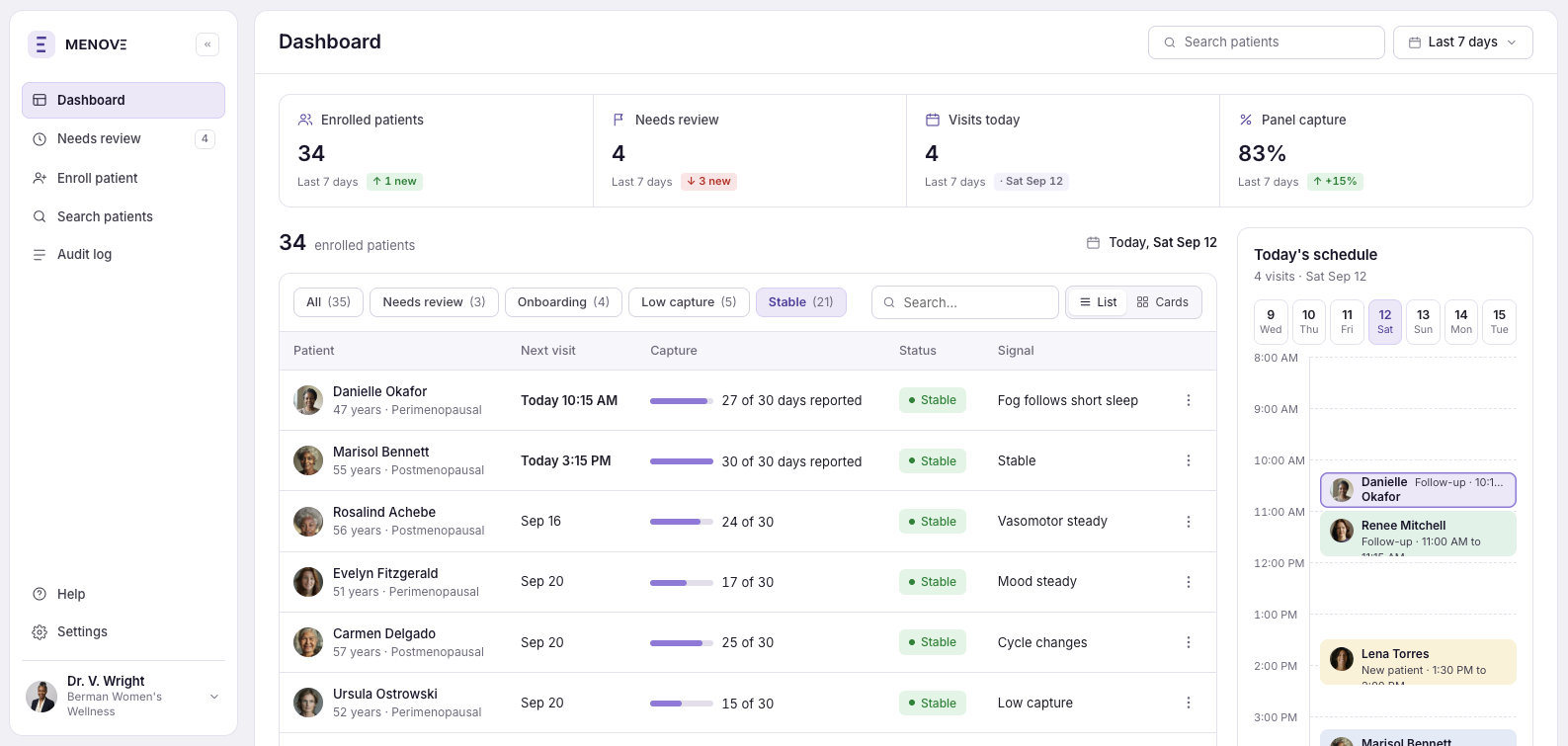Screen dimensions: 1568x746
Task: Collapse the sidebar with the double-chevron button
Action: [207, 44]
